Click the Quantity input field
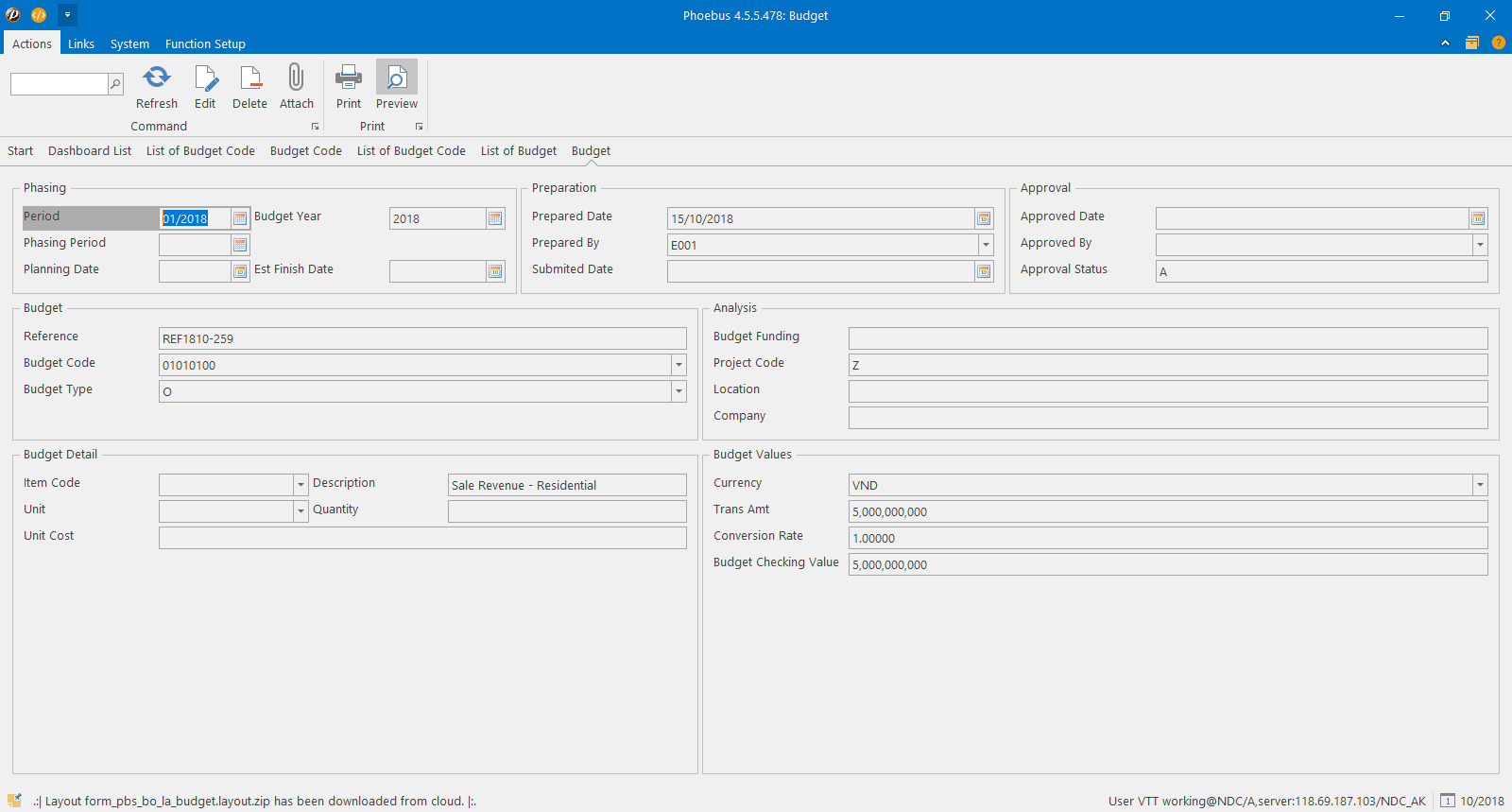 tap(567, 511)
